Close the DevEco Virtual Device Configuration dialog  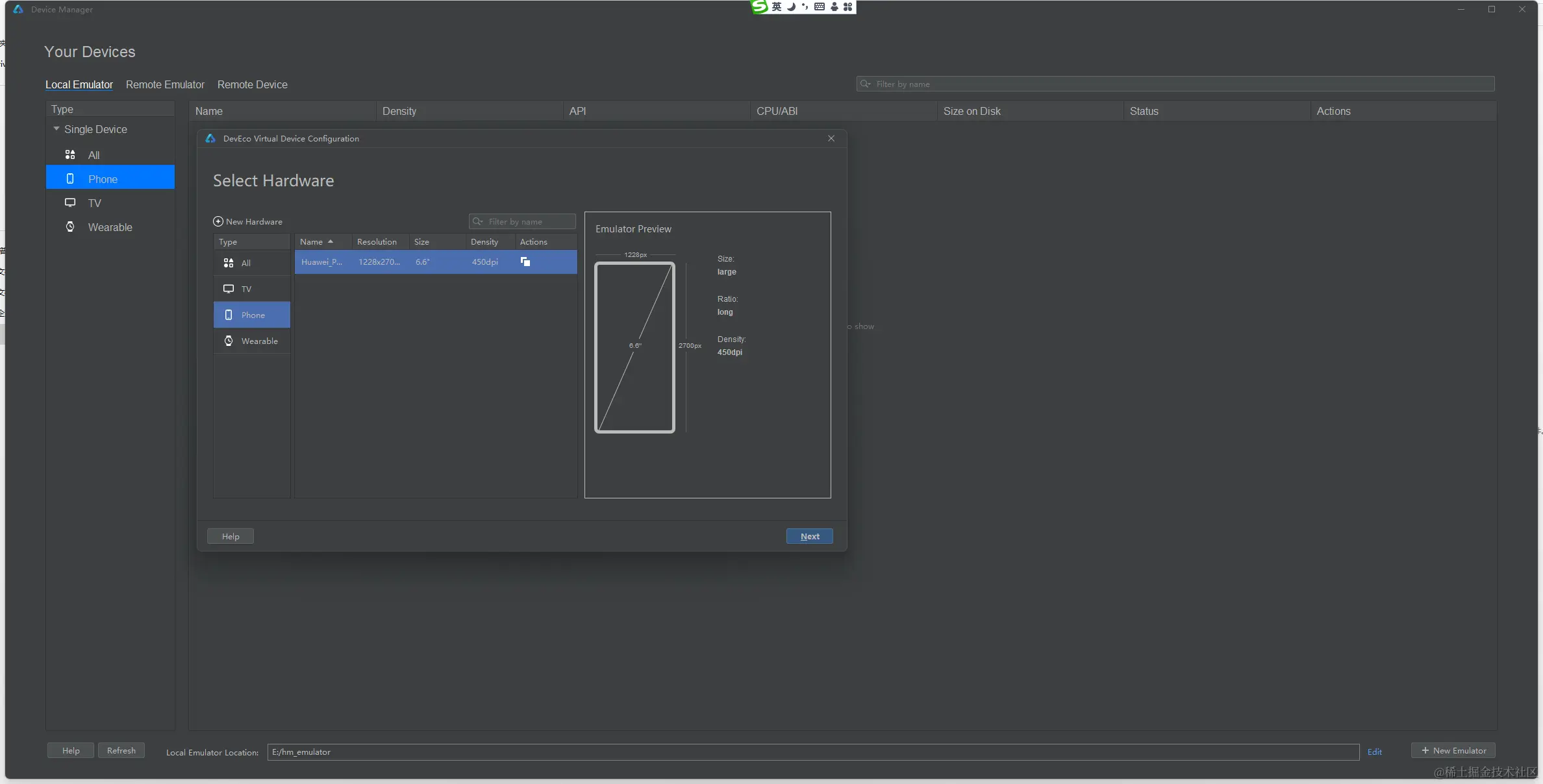tap(831, 139)
